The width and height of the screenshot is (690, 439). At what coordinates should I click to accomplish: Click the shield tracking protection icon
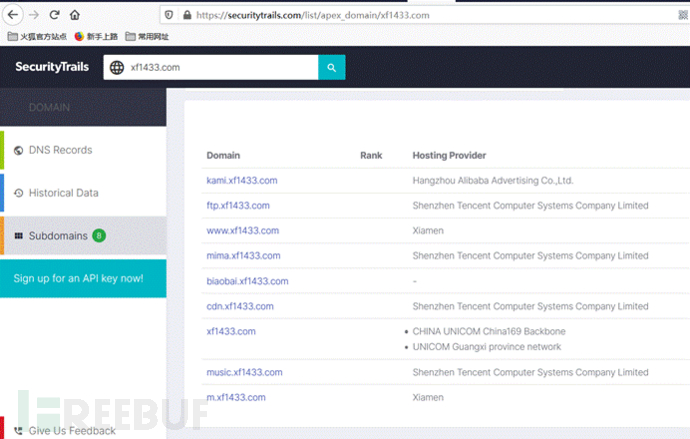pos(169,15)
